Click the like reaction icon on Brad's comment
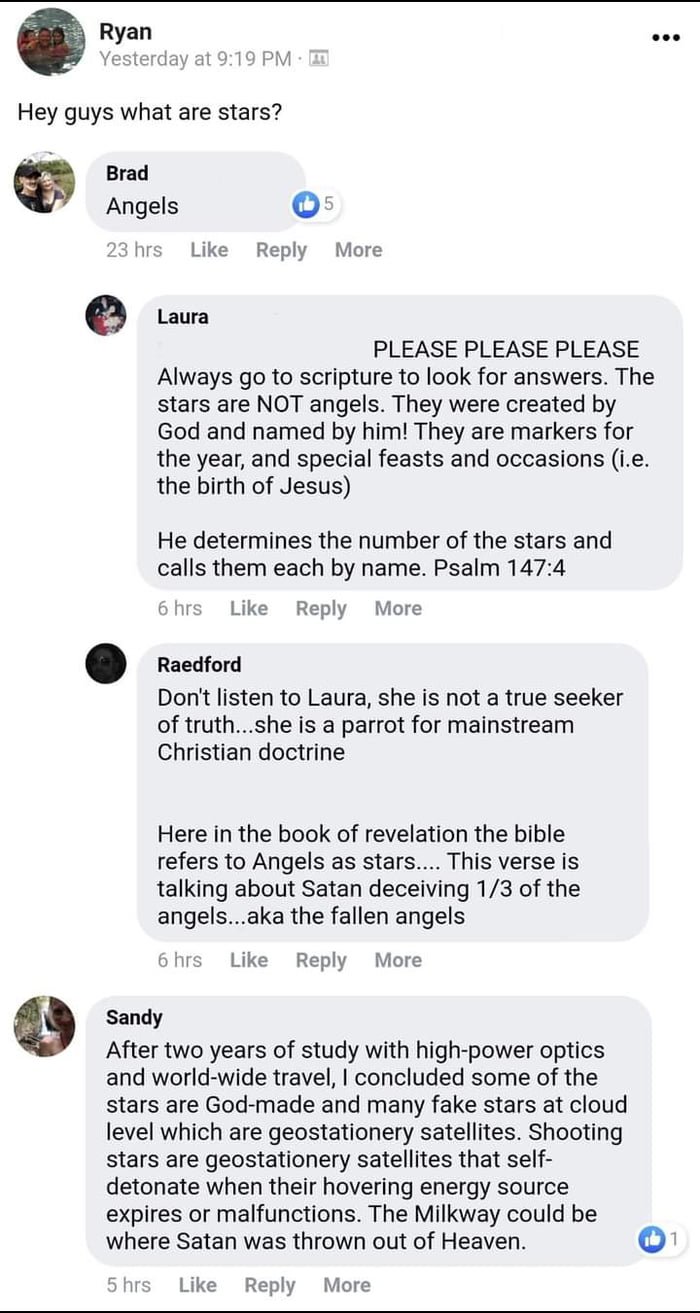Screen dimensions: 700x1313 click(x=304, y=205)
